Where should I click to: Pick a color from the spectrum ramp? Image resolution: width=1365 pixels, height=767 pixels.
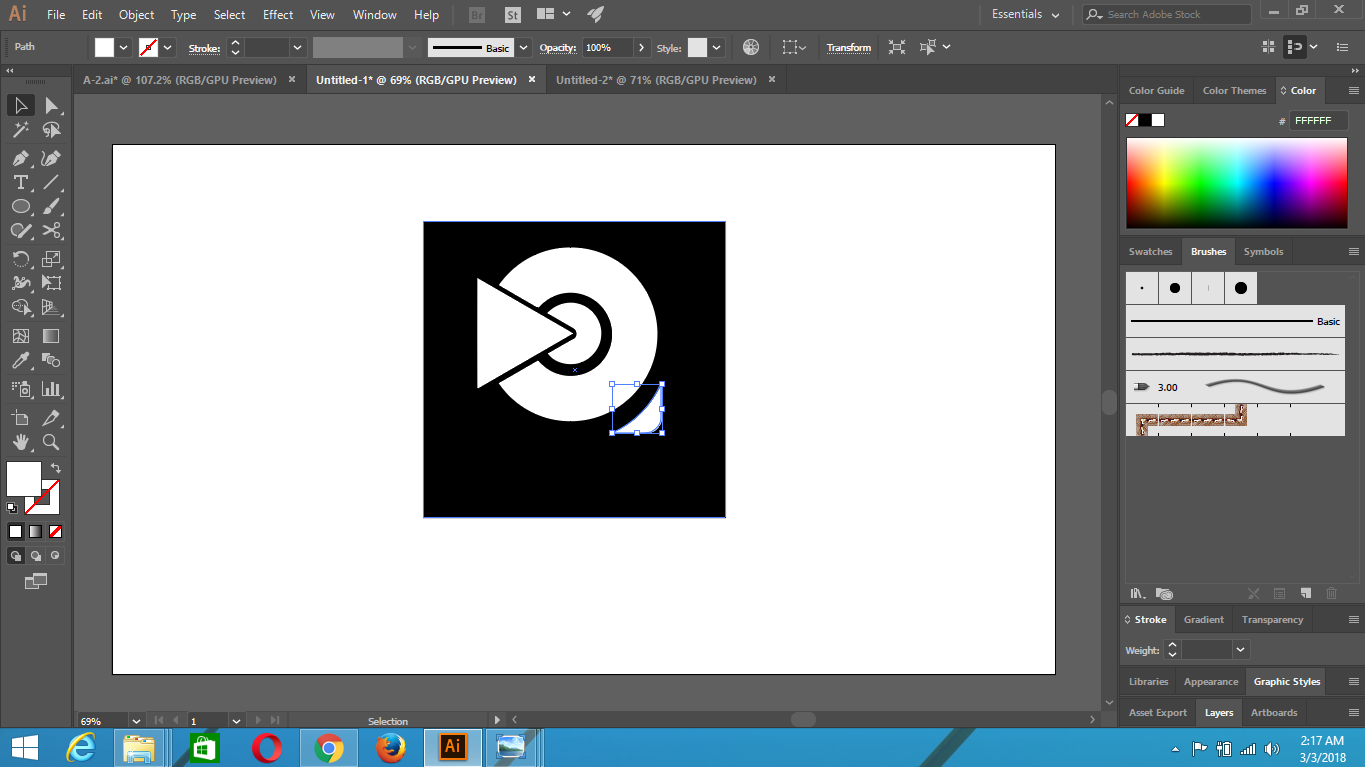click(x=1236, y=183)
